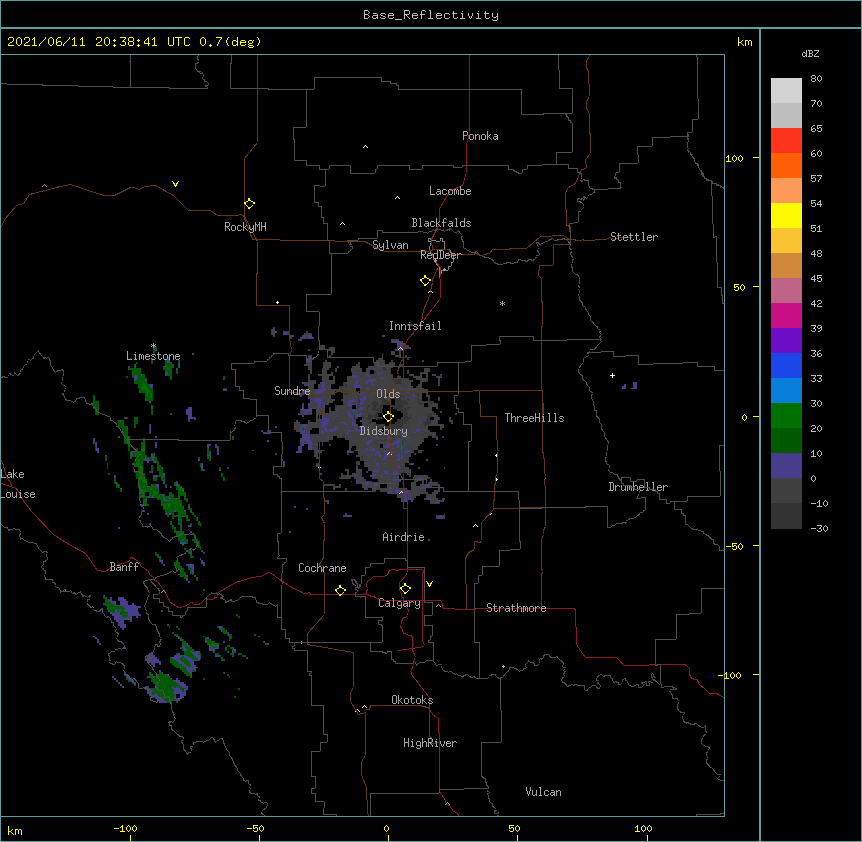Click the Base_Reflectivity title
Screen dimensions: 862x842
tap(430, 15)
